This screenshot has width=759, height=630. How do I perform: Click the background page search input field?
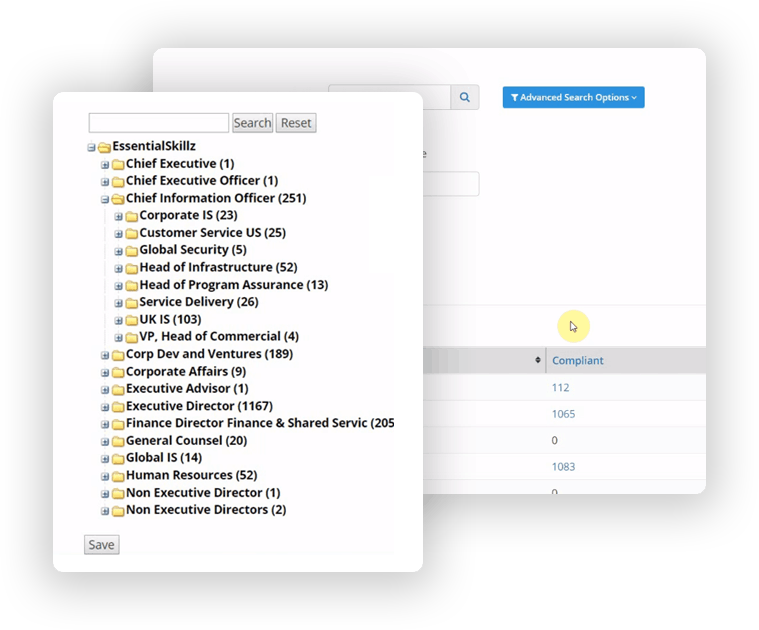point(437,97)
